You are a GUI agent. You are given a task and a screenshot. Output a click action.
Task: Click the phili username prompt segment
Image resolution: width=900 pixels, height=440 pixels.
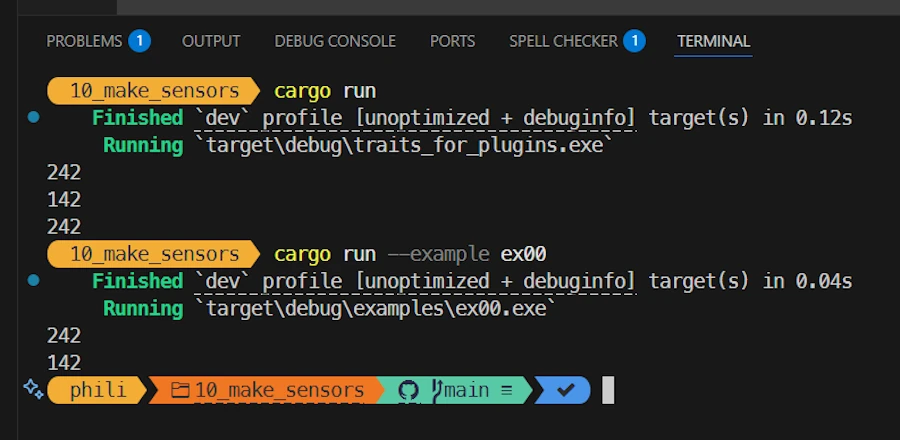tap(98, 390)
